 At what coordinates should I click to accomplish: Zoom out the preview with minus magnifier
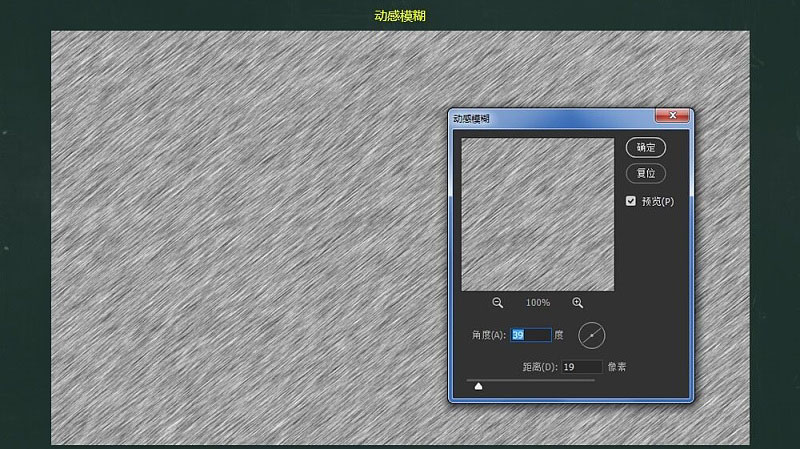[497, 303]
